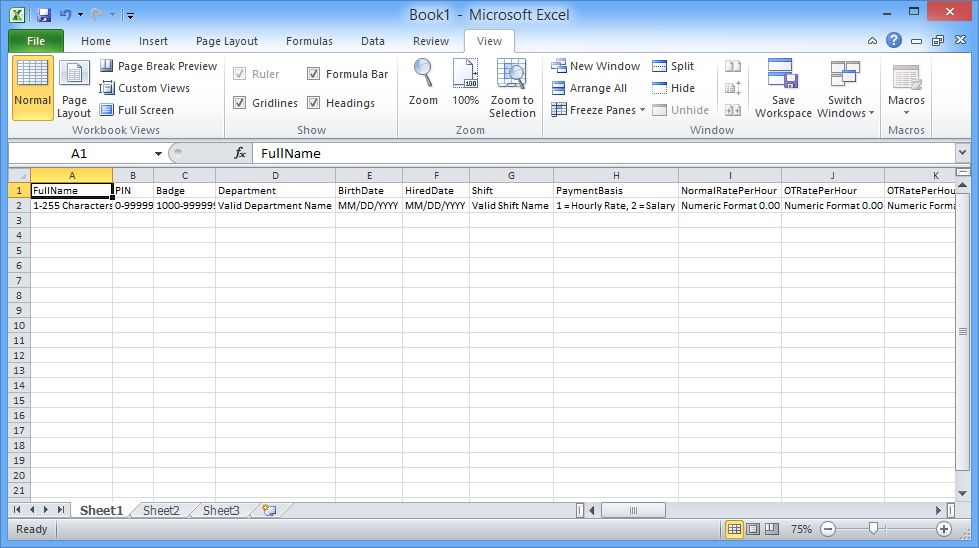Select Page Break Preview in status bar

(x=772, y=529)
